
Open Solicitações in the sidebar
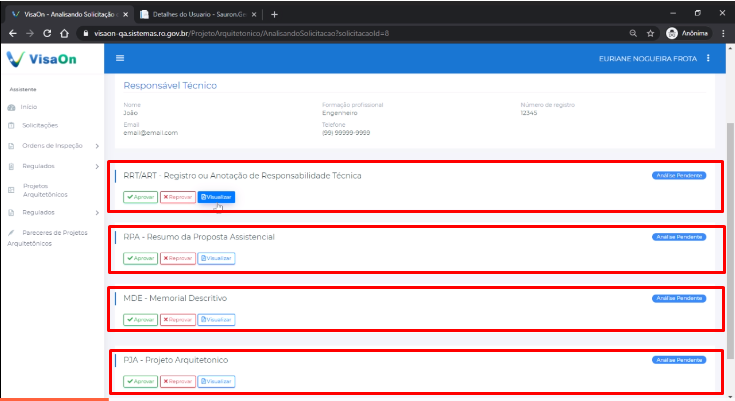(40, 125)
